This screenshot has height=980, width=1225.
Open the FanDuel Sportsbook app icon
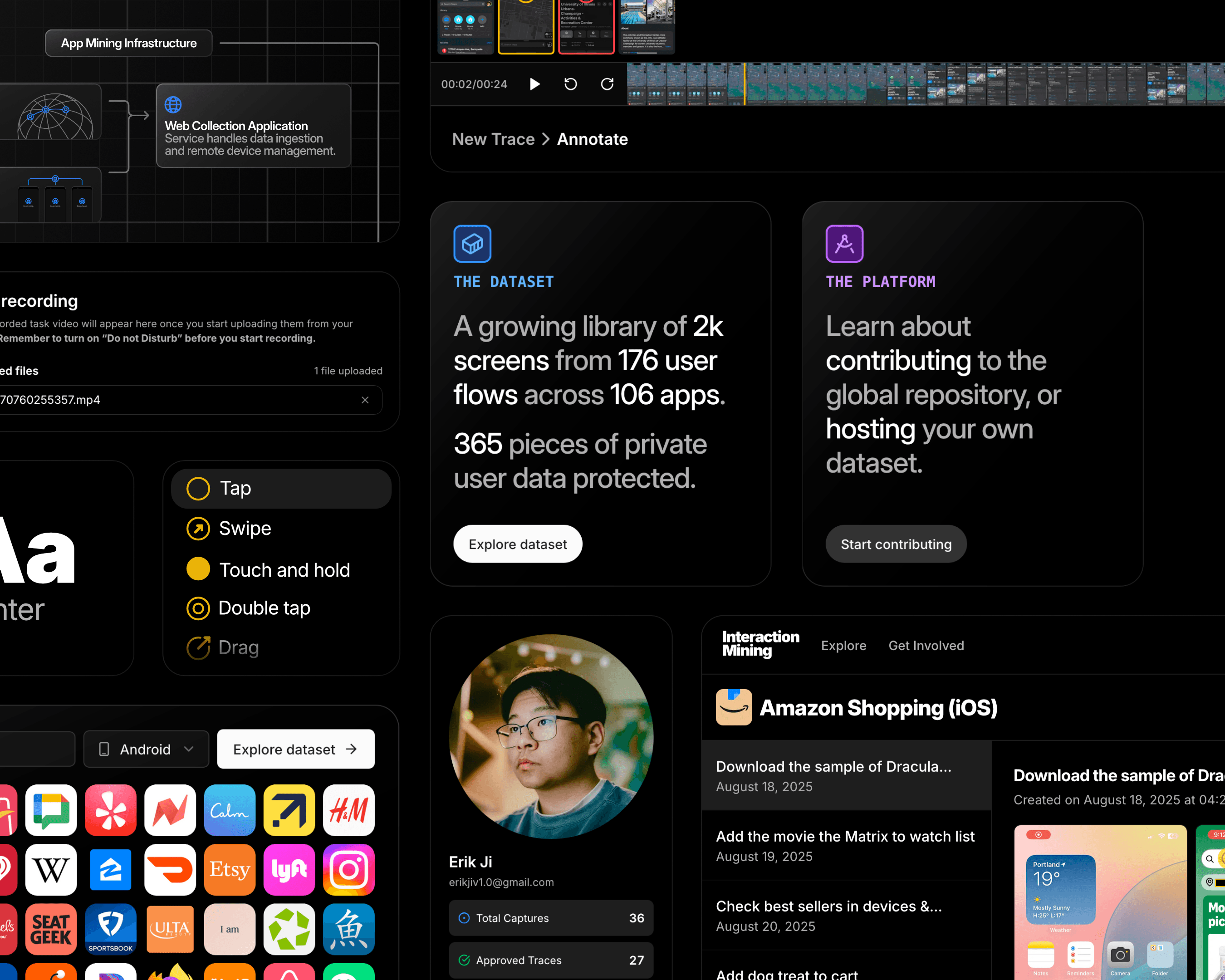tap(111, 930)
